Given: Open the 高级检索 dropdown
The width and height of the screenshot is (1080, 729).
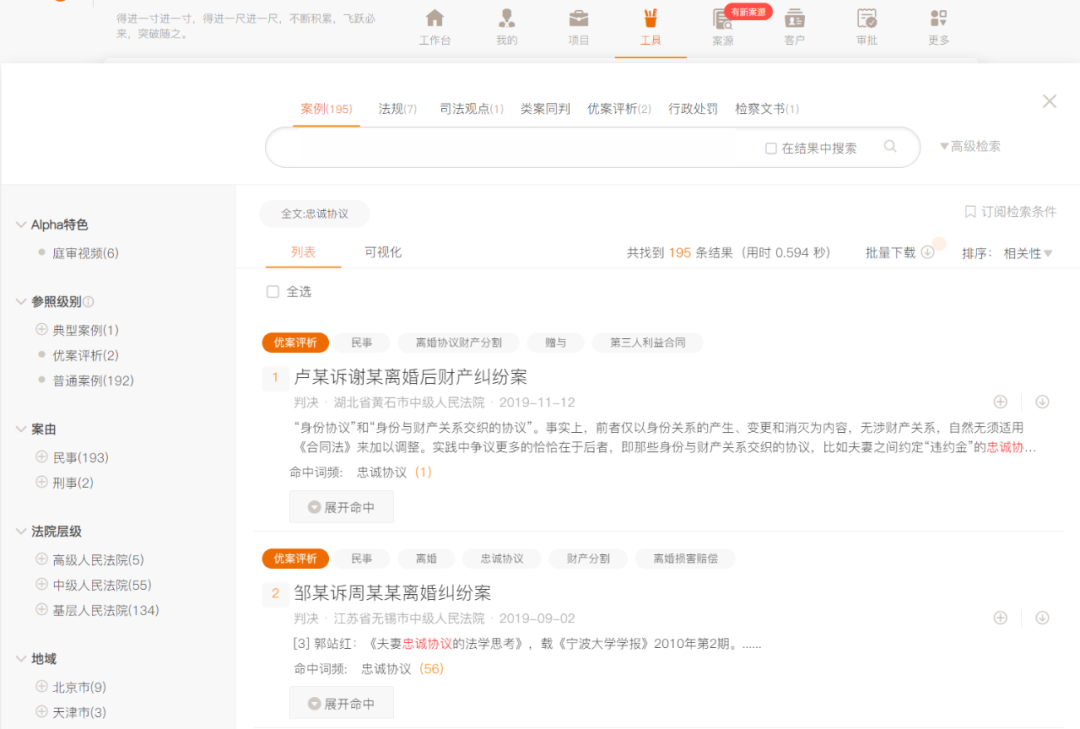Looking at the screenshot, I should [x=970, y=146].
